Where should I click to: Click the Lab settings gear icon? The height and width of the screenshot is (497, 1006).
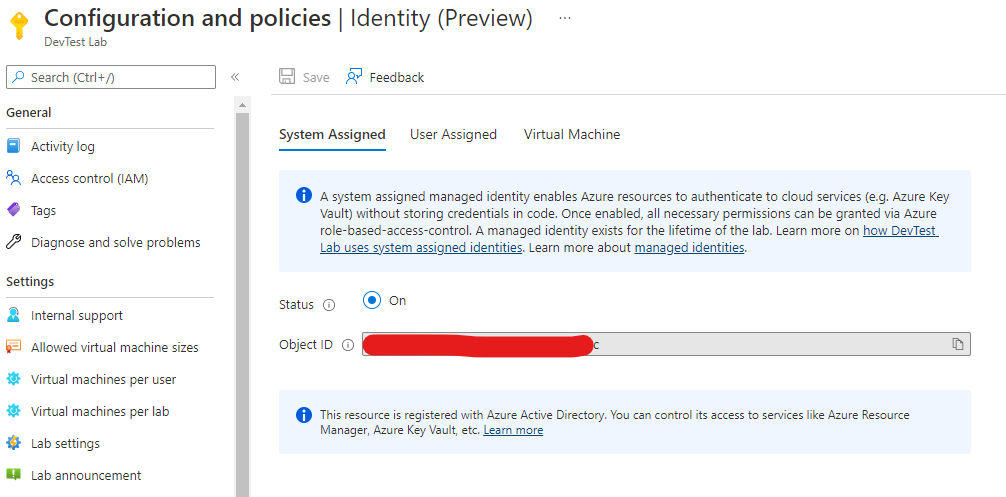pos(13,442)
